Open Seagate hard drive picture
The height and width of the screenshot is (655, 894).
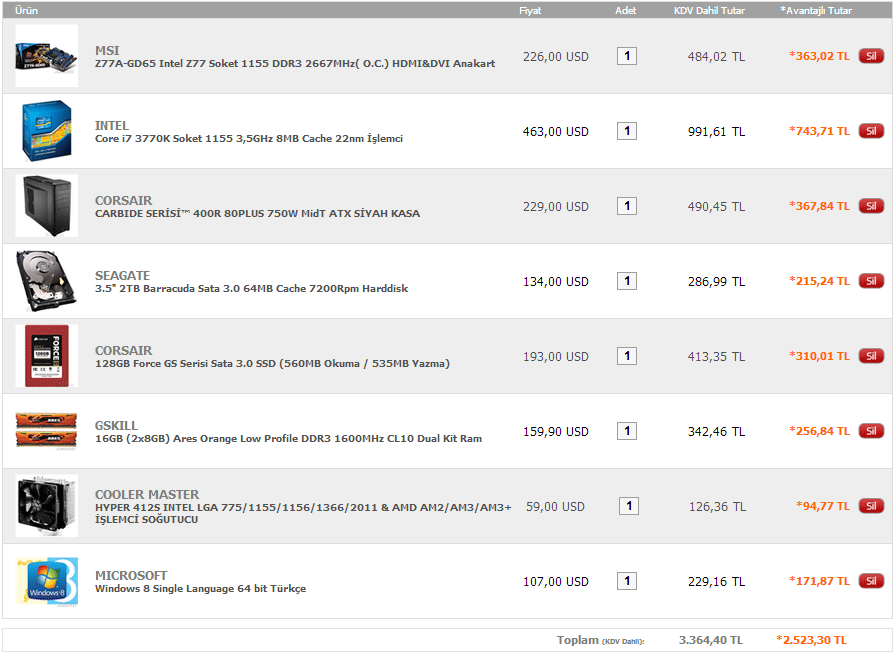[46, 281]
